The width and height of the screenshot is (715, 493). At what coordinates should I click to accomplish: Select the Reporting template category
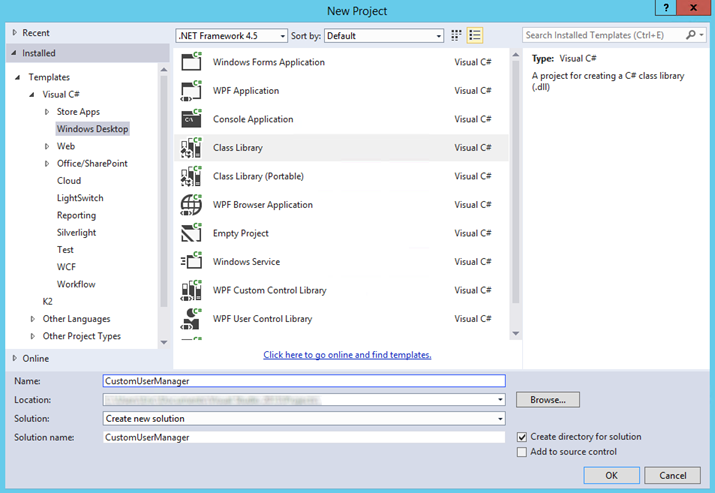point(76,215)
